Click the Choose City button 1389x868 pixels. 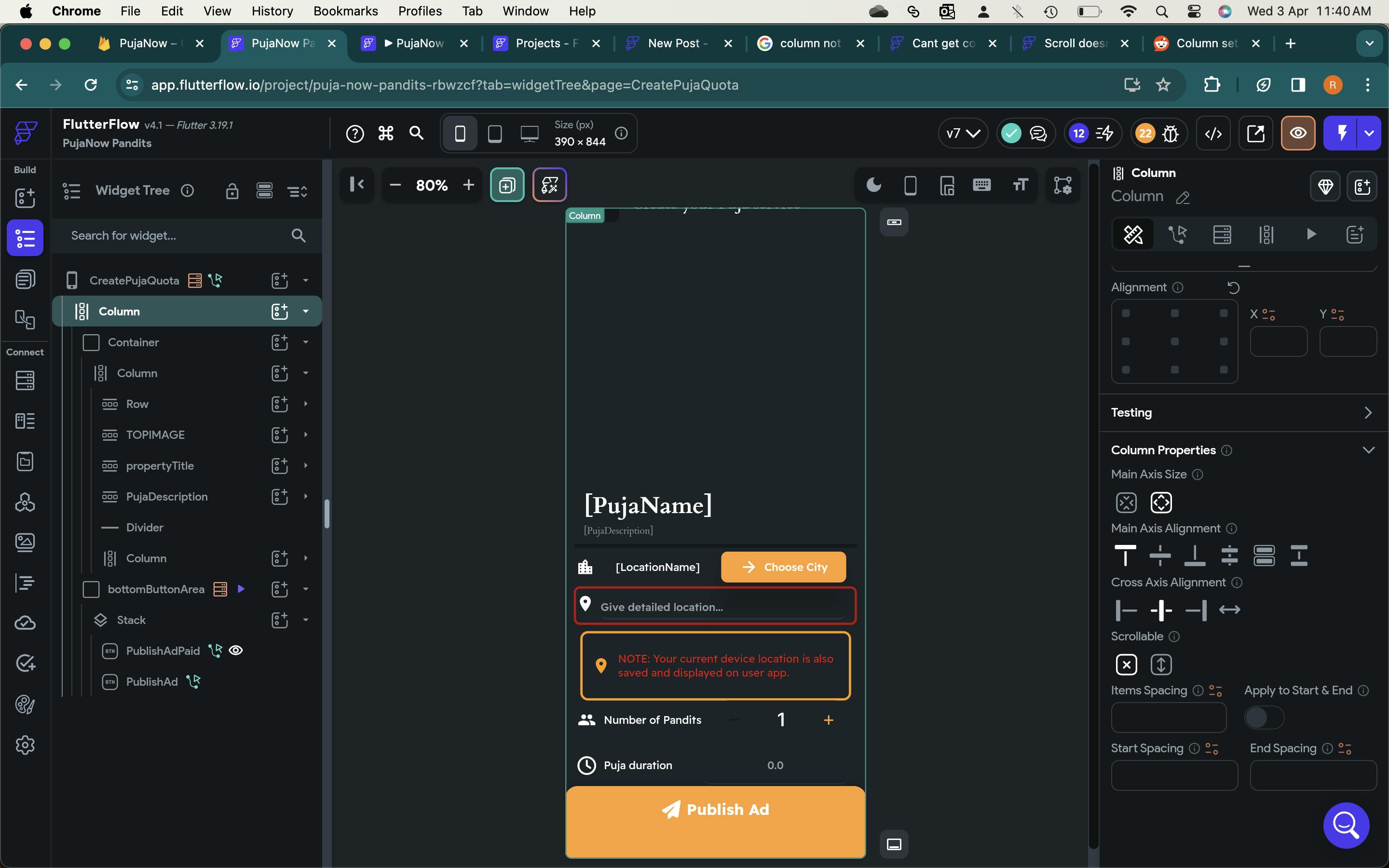click(x=783, y=567)
